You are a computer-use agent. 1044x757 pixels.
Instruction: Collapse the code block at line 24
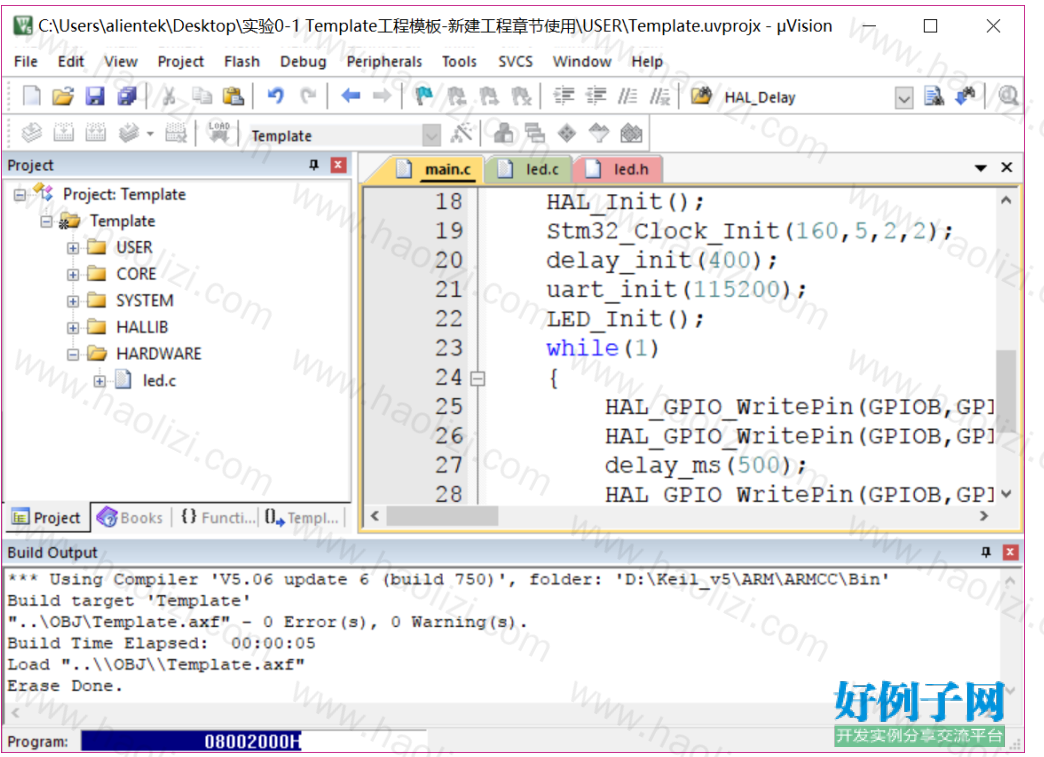[x=477, y=379]
